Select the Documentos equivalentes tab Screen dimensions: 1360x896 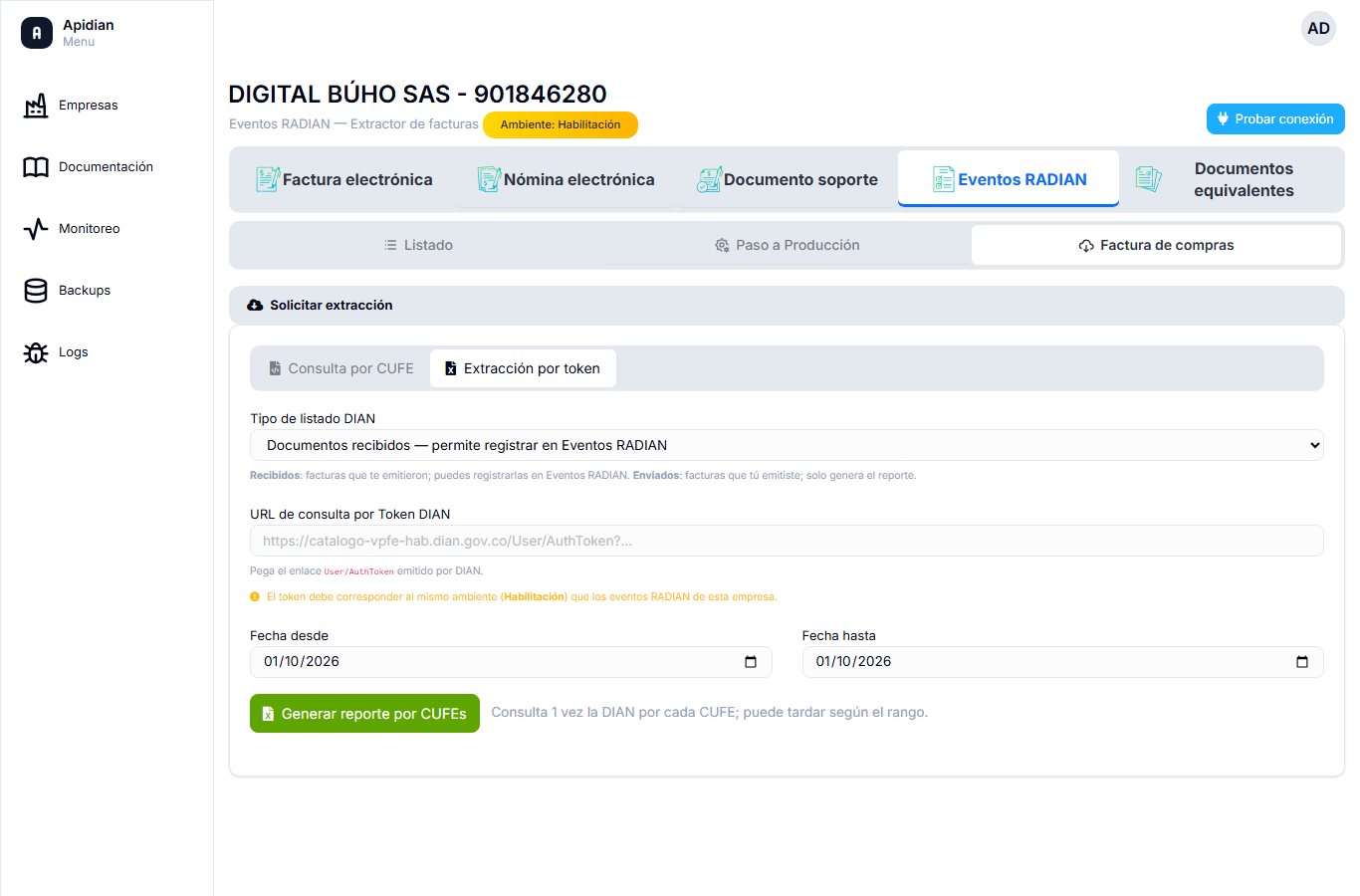(1230, 180)
